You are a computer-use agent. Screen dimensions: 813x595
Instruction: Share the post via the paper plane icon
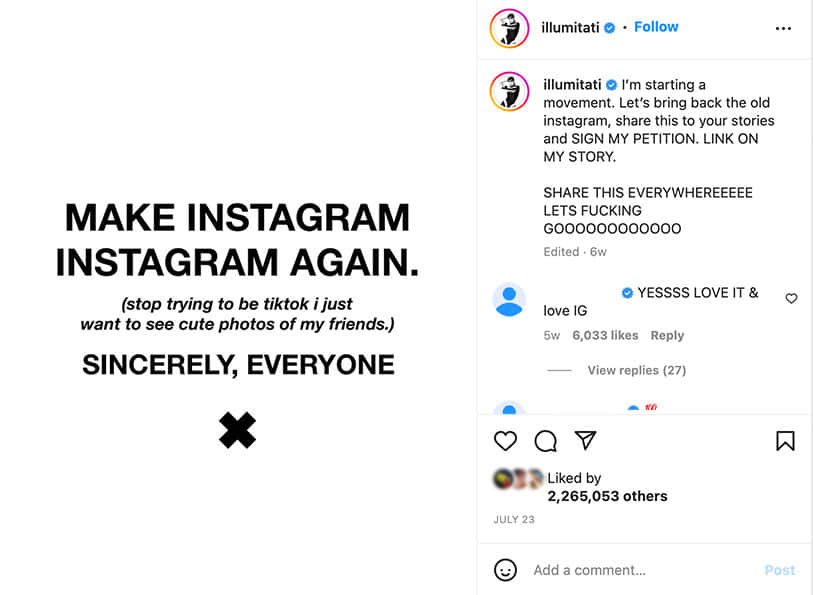(584, 440)
